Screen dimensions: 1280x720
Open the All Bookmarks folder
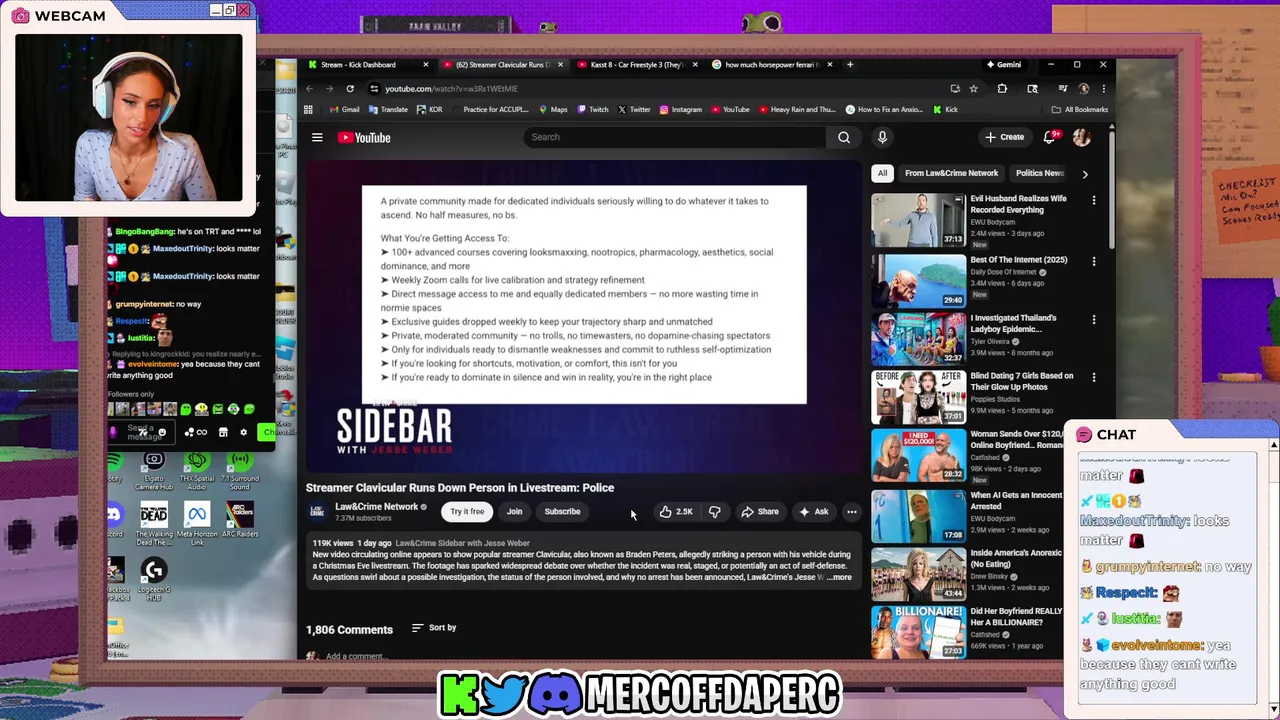[1079, 110]
